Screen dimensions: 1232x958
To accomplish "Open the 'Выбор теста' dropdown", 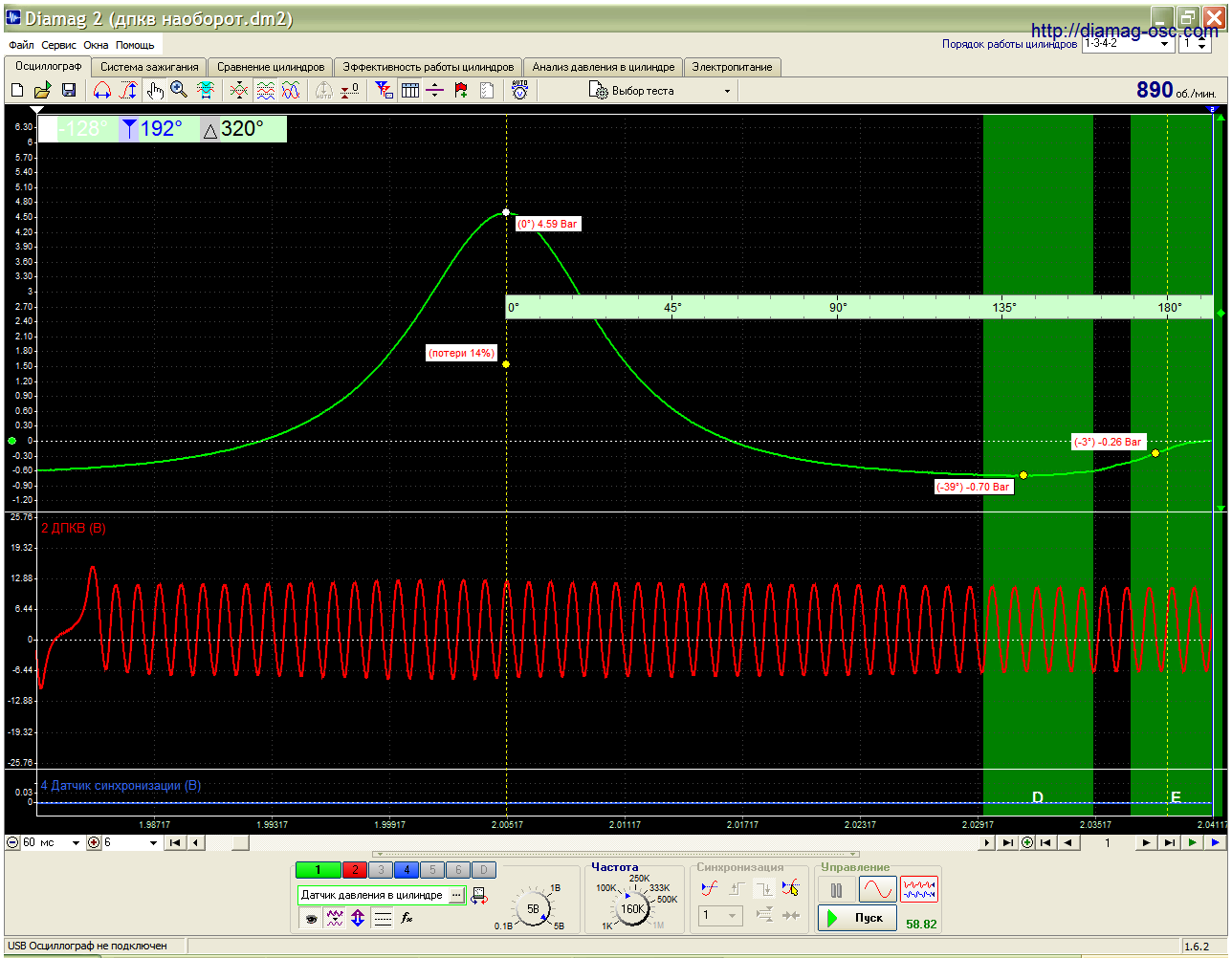I will click(660, 91).
